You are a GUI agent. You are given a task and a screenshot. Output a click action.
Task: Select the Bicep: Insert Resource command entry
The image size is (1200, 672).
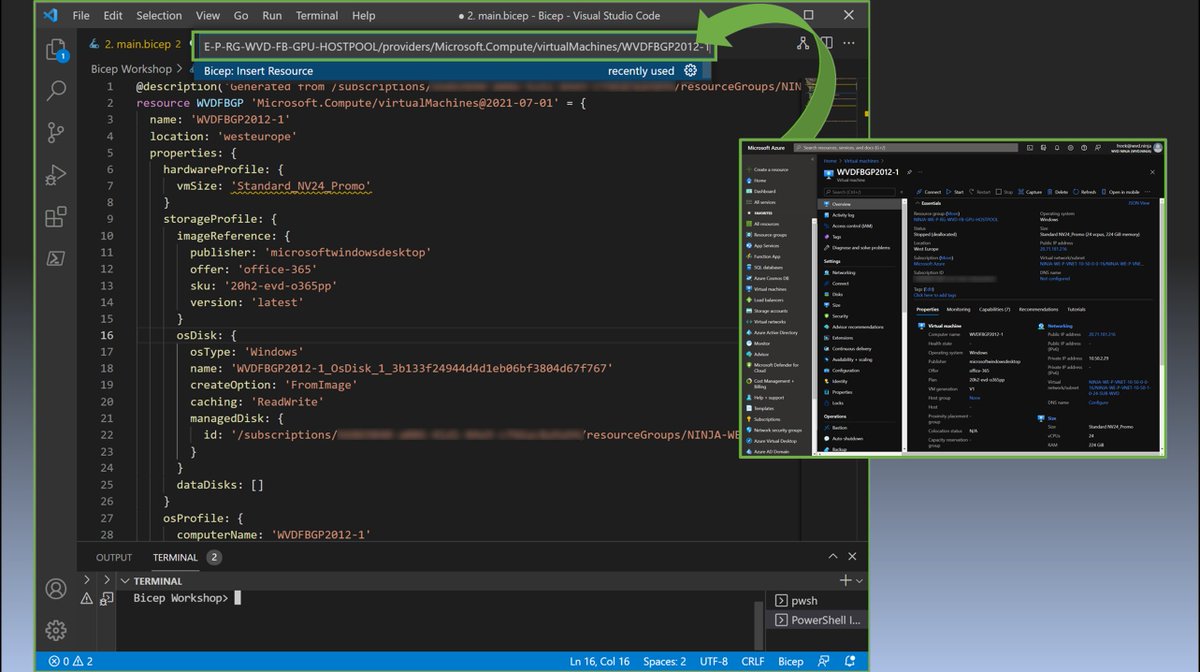coord(453,71)
